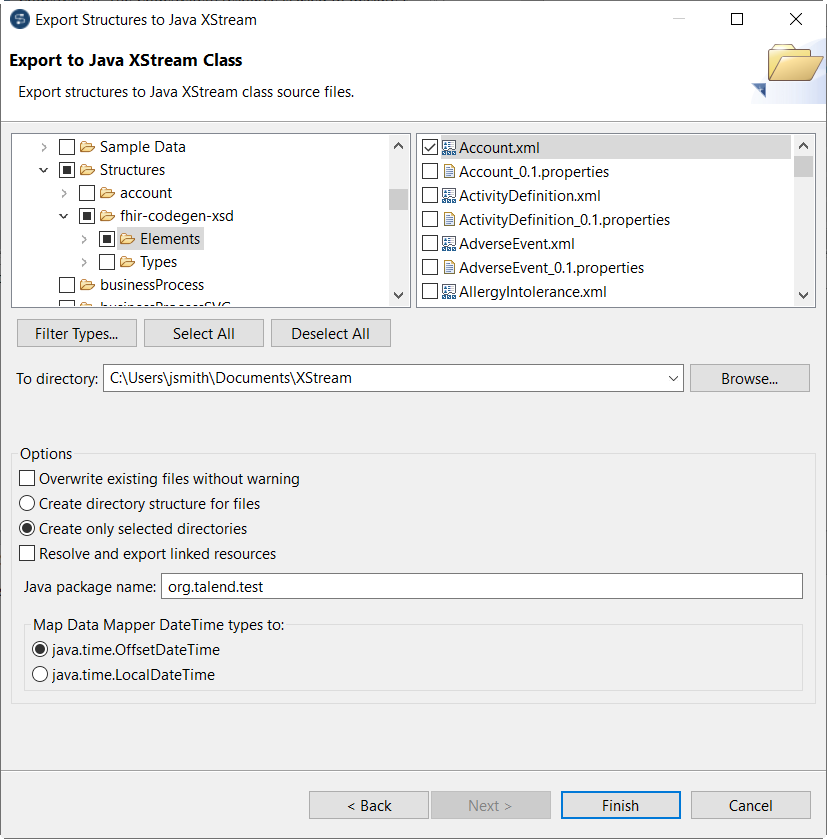Collapse the fhir-codegen-xsd node
827x839 pixels.
(x=64, y=215)
